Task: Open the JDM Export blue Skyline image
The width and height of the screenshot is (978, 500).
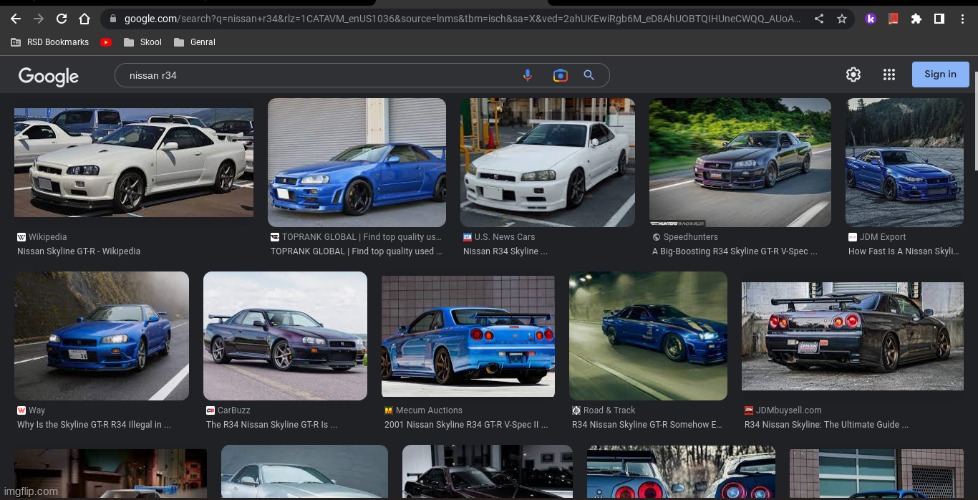Action: click(904, 162)
